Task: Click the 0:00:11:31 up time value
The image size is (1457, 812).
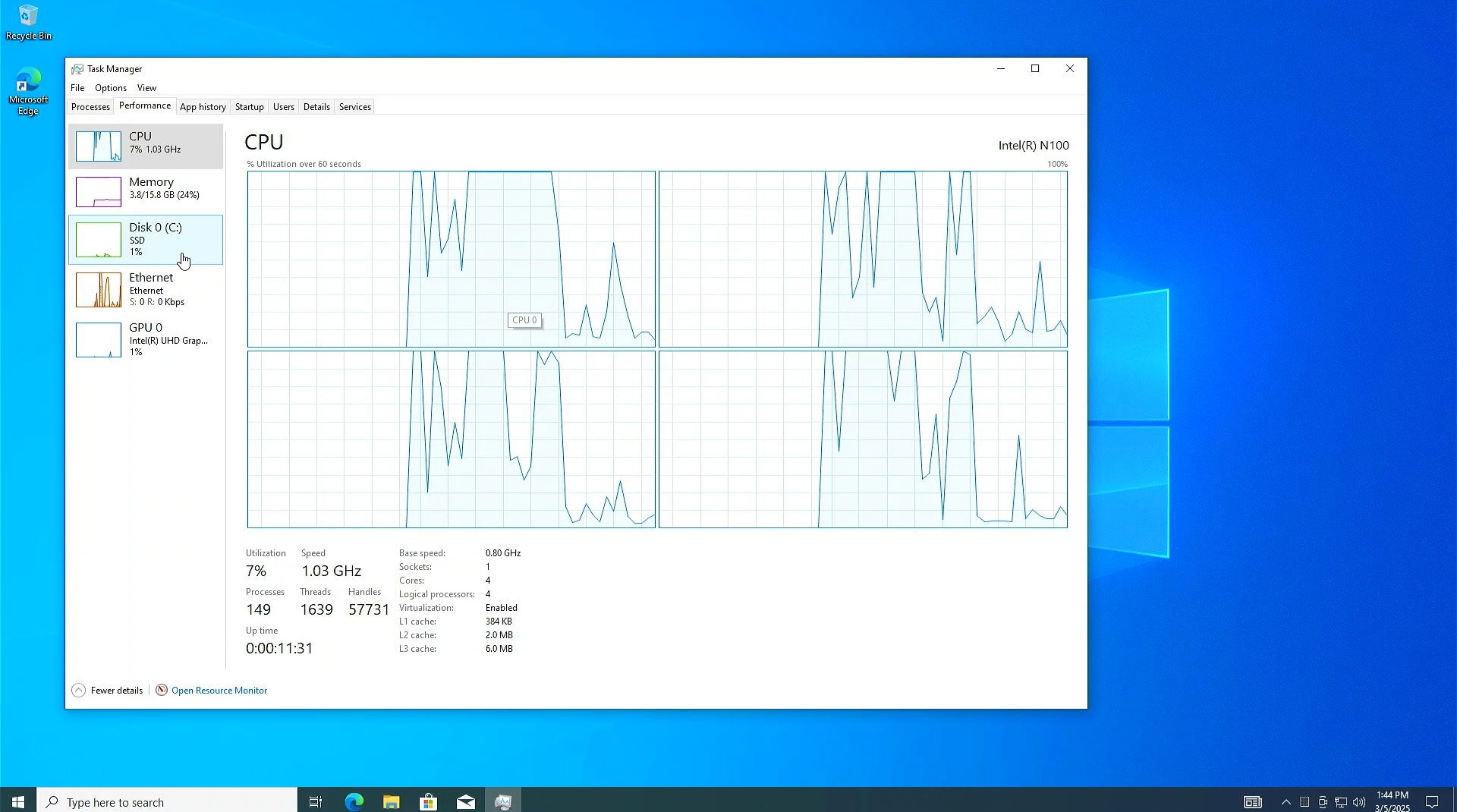Action: 279,648
